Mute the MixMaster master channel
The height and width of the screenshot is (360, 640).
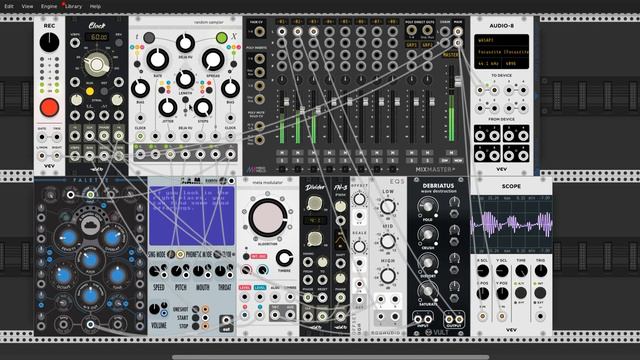(451, 152)
